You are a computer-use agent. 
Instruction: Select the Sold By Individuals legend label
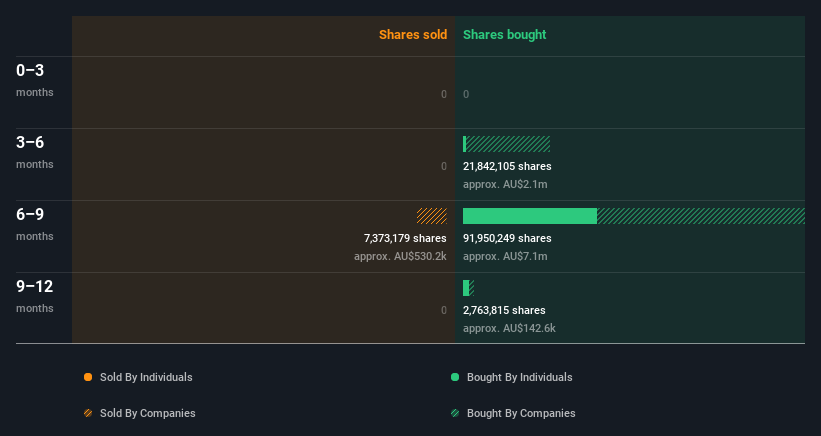pos(146,377)
